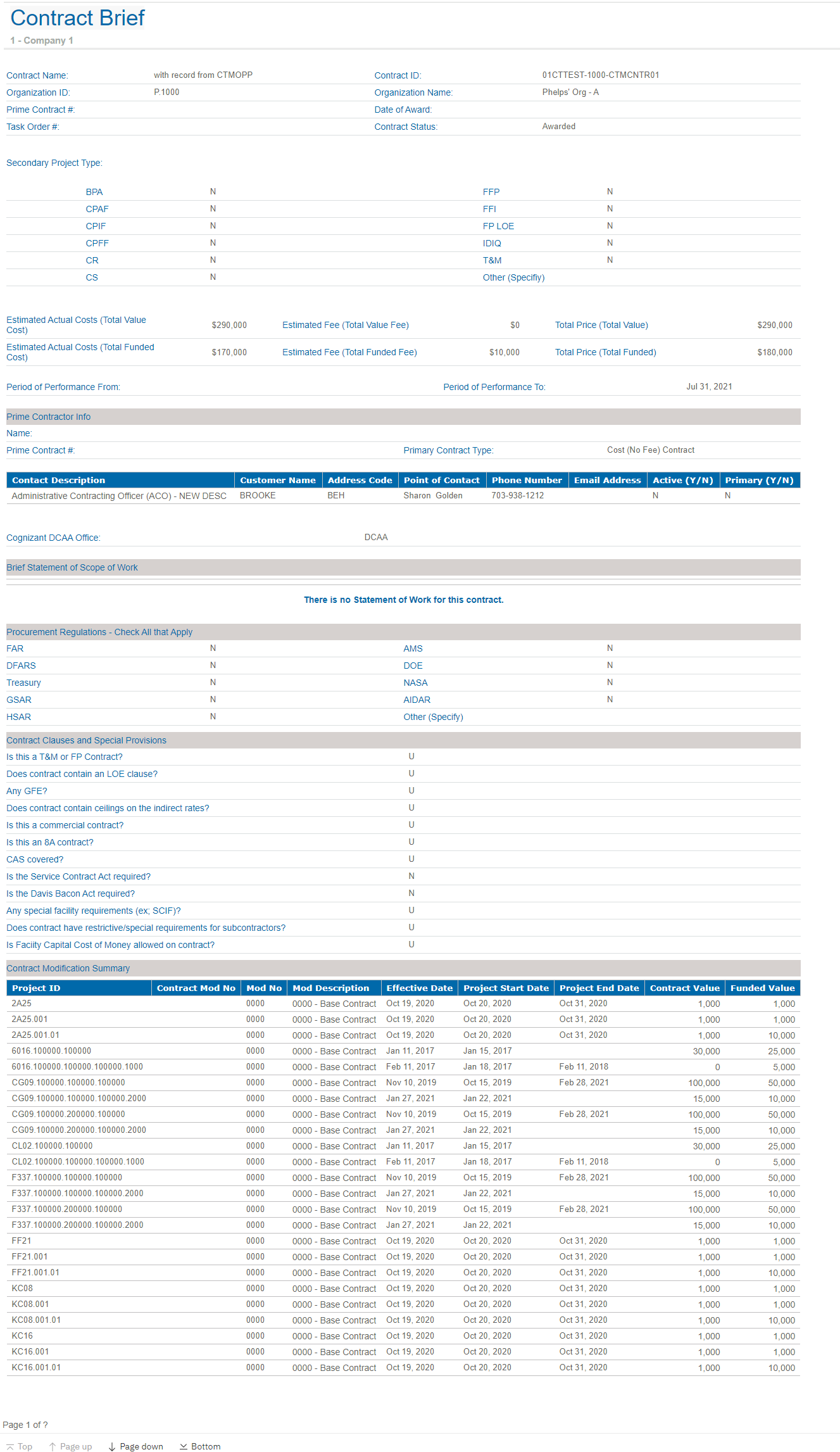The width and height of the screenshot is (840, 1452).
Task: Click the Customer Name column header
Action: 277,480
